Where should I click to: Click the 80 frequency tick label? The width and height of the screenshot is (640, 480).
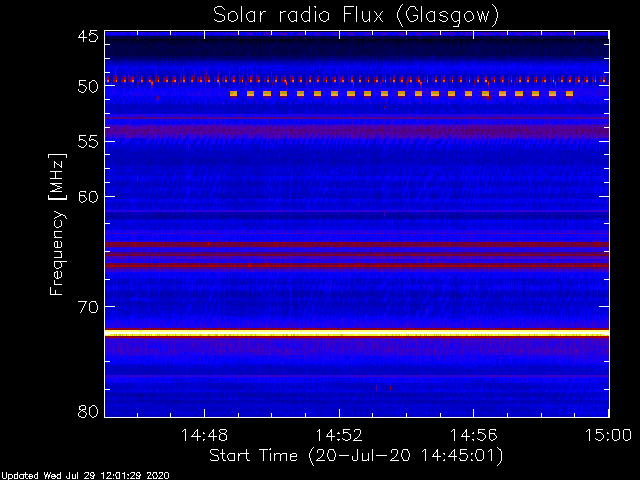click(88, 411)
